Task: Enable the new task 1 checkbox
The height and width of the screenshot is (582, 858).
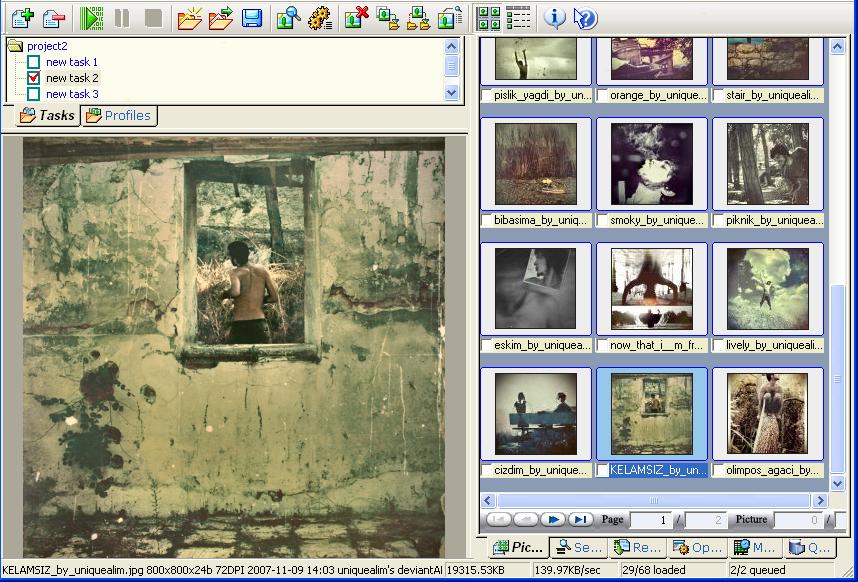Action: [x=33, y=62]
